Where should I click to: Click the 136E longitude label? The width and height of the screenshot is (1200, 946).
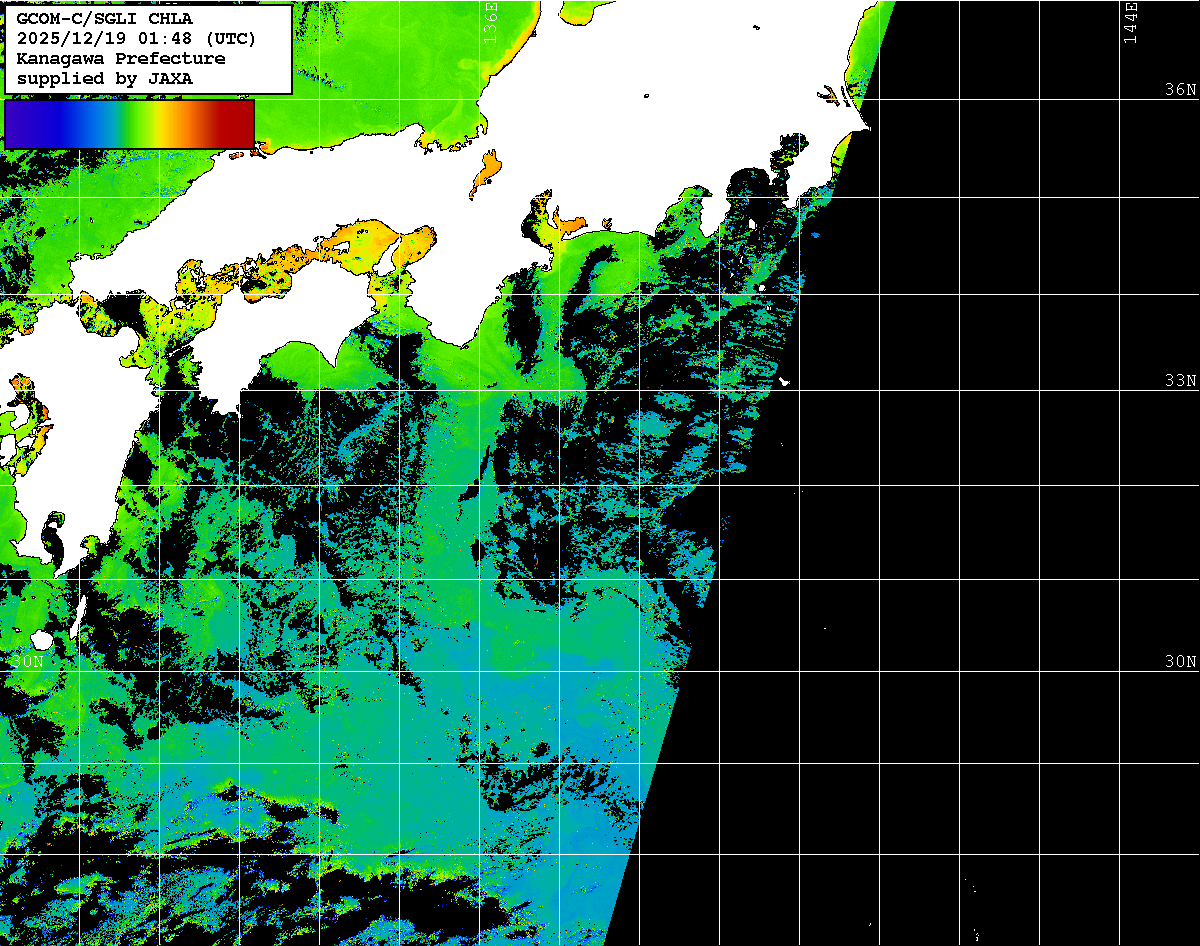(x=490, y=22)
